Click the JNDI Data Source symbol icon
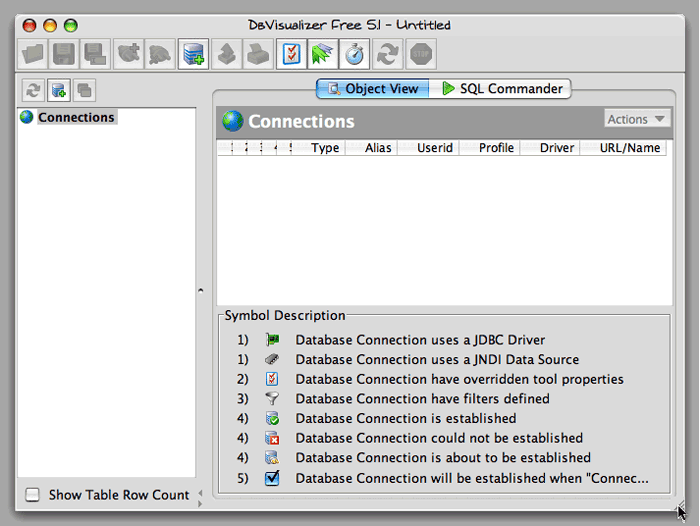This screenshot has height=526, width=700. point(272,359)
